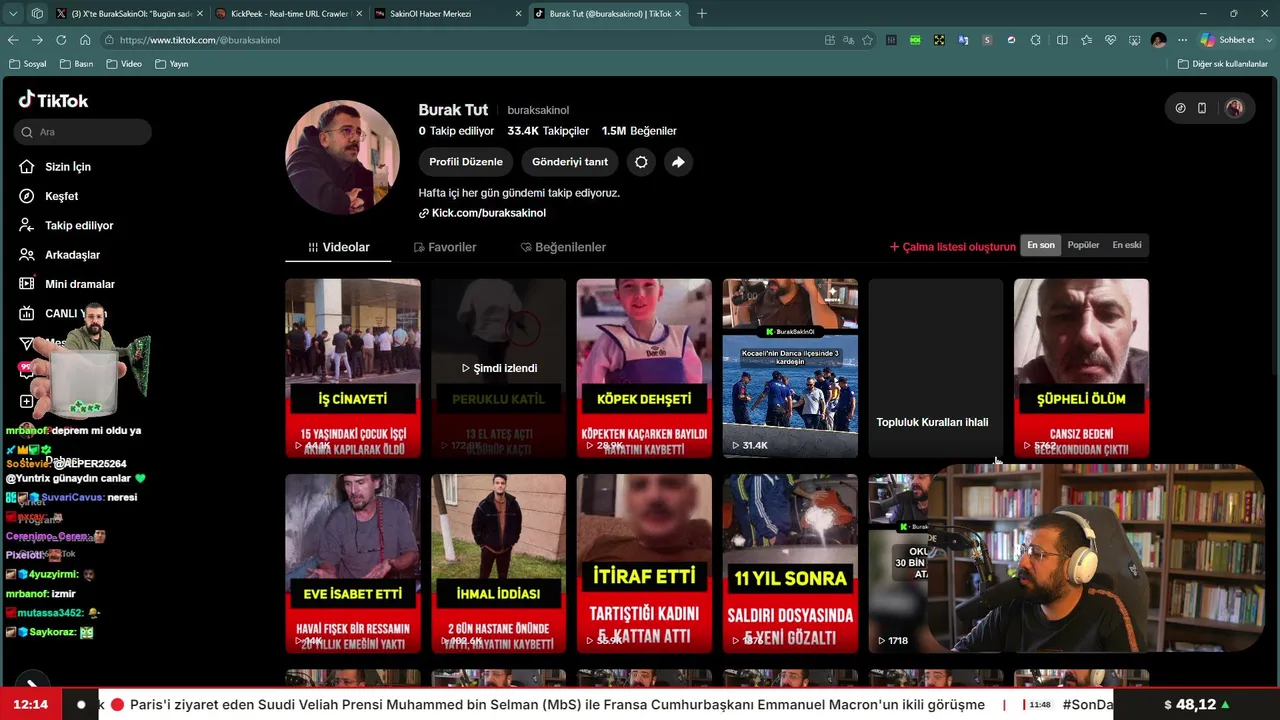1280x720 pixels.
Task: Open the Sohbet et Copilot chat
Action: [1227, 40]
